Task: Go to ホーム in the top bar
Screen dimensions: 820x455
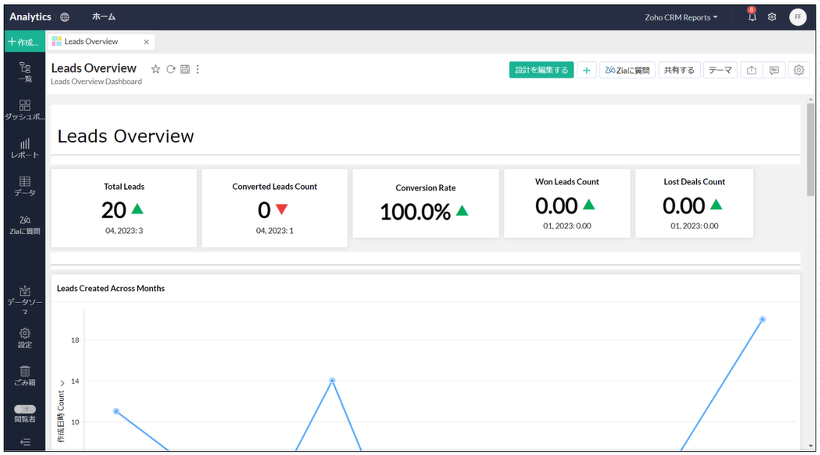Action: click(103, 17)
